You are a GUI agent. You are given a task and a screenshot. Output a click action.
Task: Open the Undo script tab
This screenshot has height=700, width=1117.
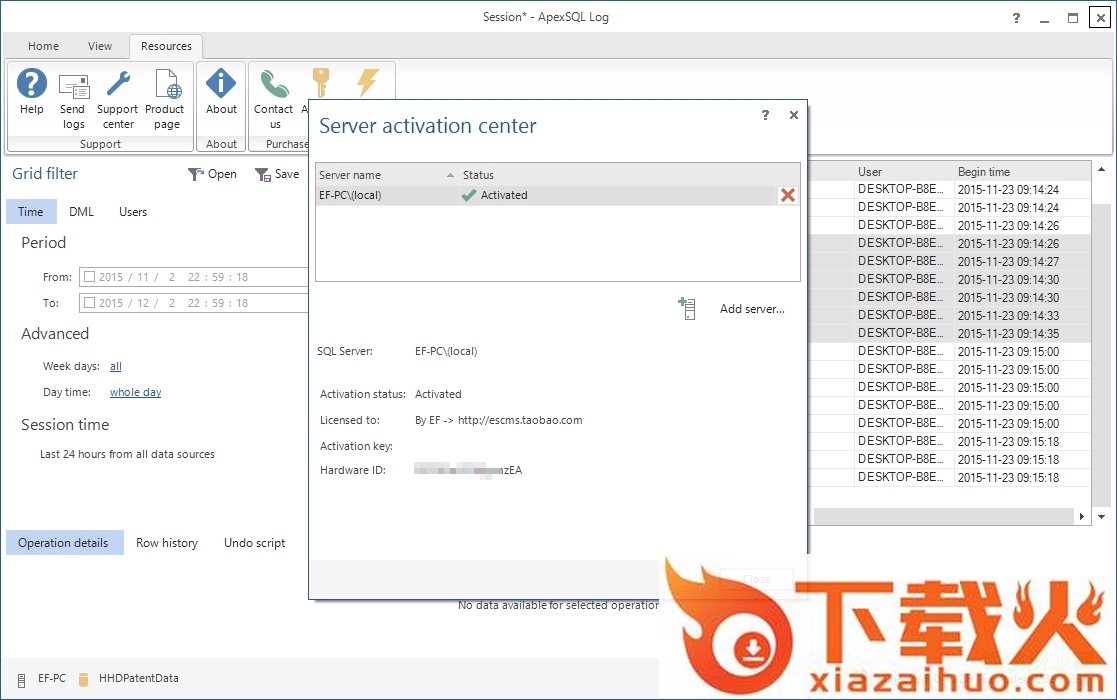point(254,543)
